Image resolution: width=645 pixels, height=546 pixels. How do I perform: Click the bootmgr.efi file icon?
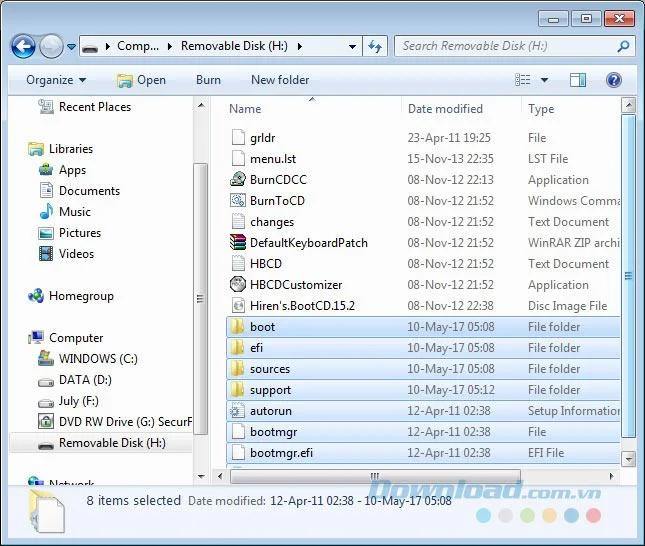click(x=238, y=453)
